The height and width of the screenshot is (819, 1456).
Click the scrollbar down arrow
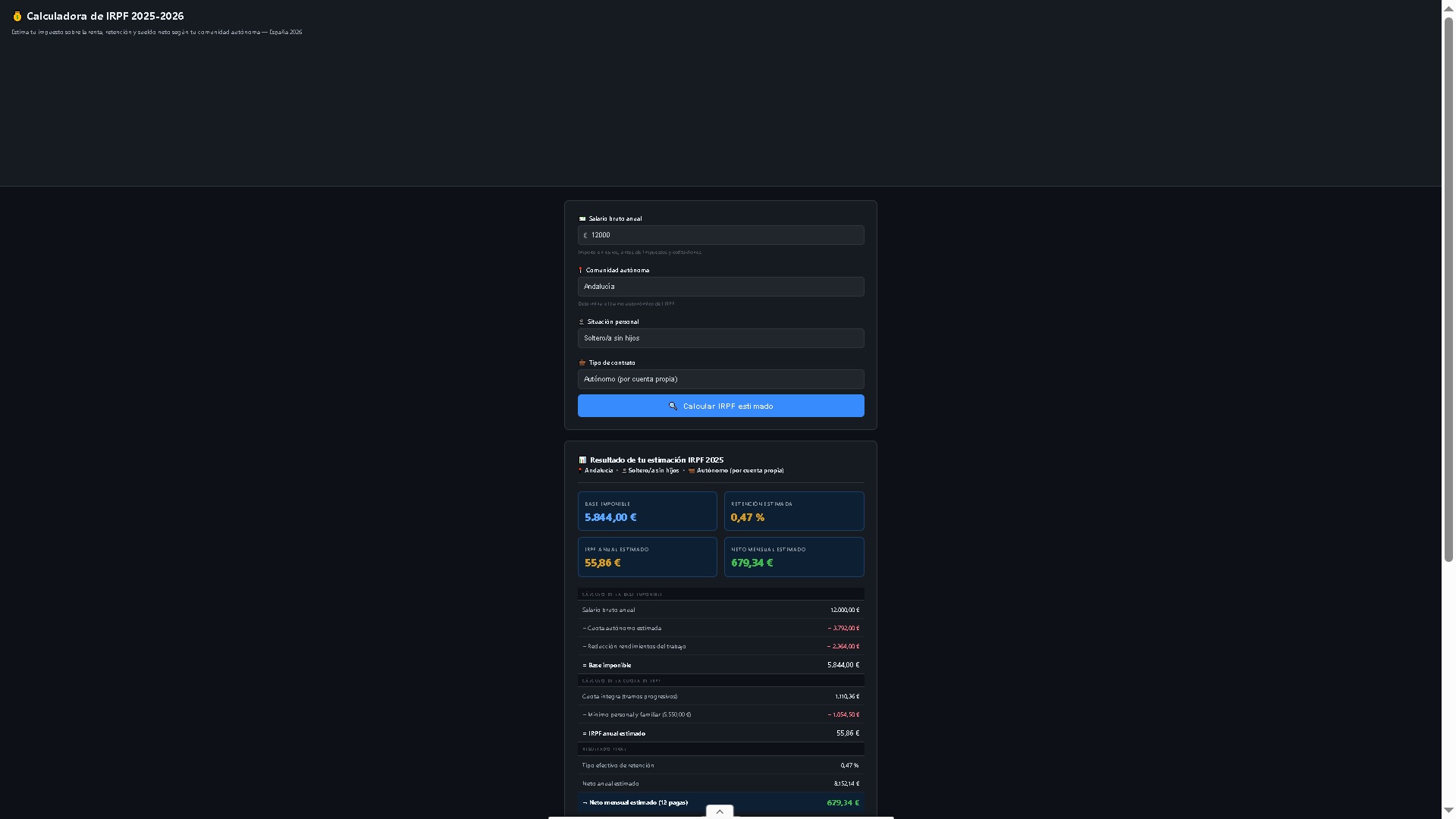coord(1448,811)
